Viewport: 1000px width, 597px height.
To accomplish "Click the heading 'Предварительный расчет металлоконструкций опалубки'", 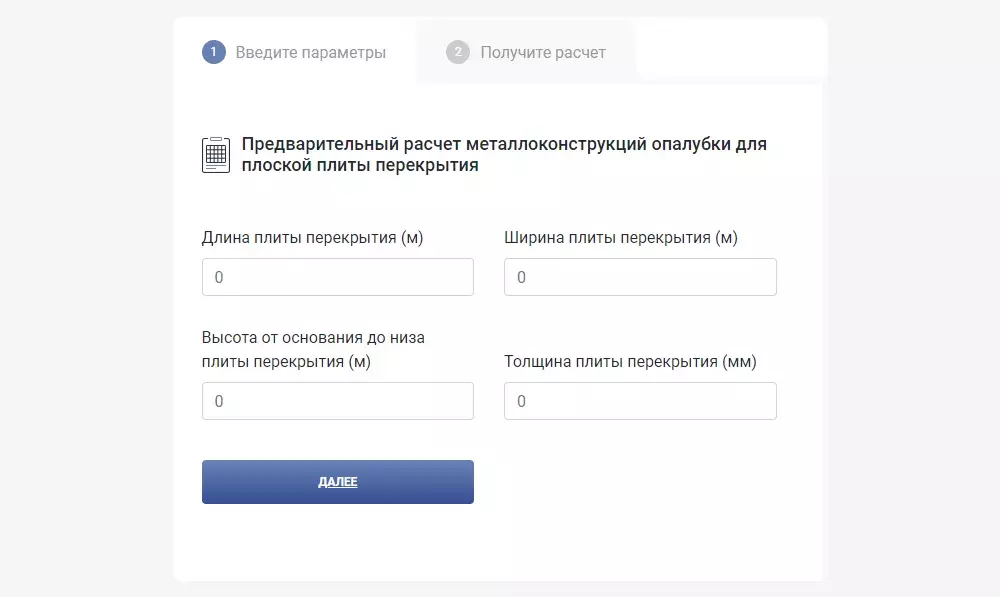I will pos(503,154).
